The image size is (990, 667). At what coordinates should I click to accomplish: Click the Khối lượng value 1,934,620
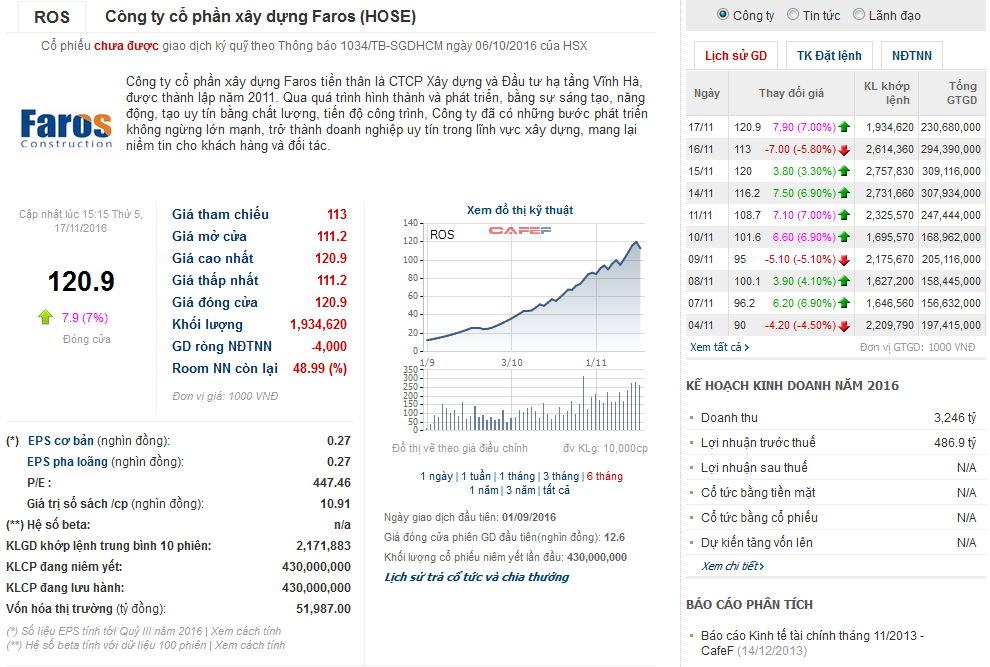[318, 325]
